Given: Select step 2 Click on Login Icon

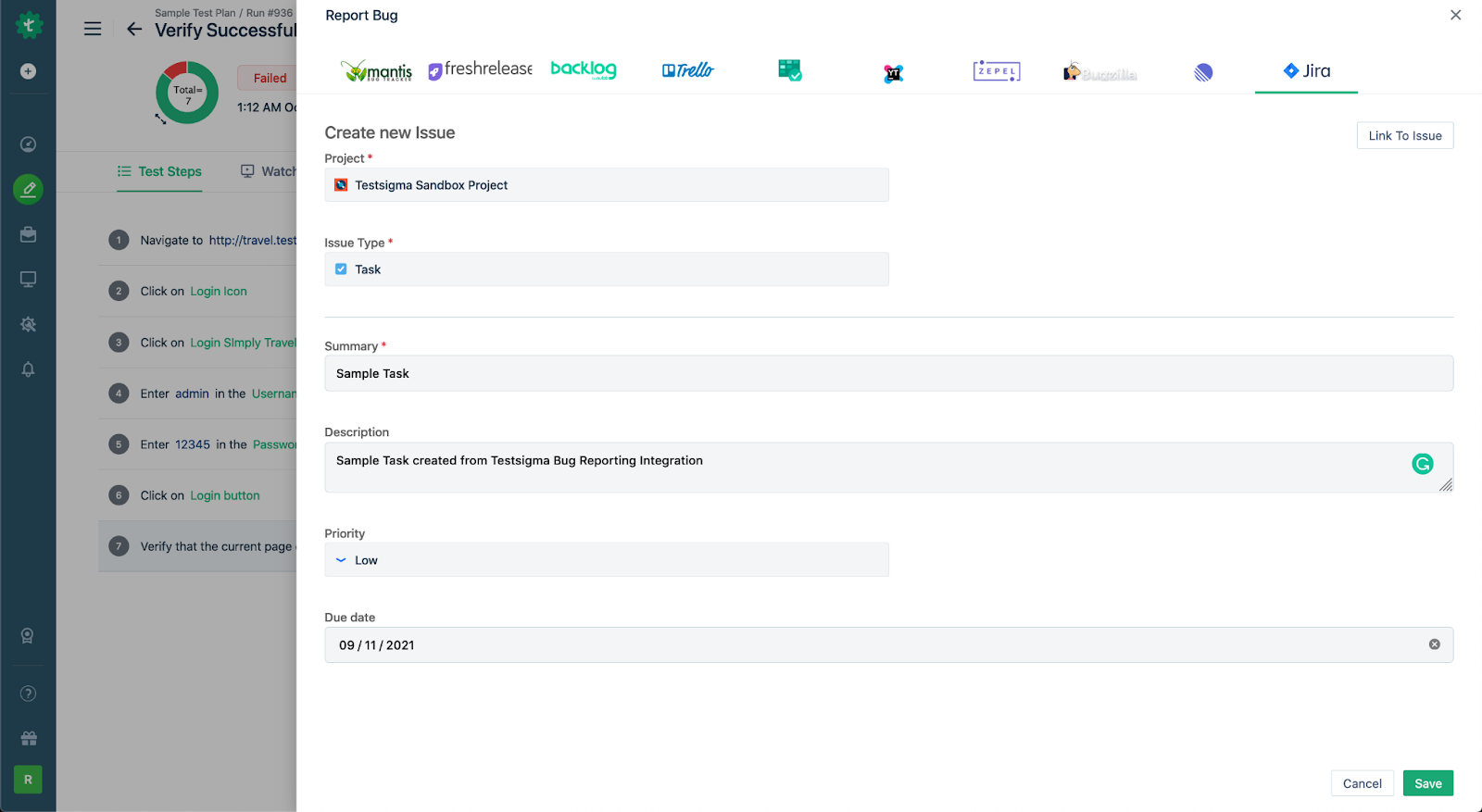Looking at the screenshot, I should tap(198, 291).
